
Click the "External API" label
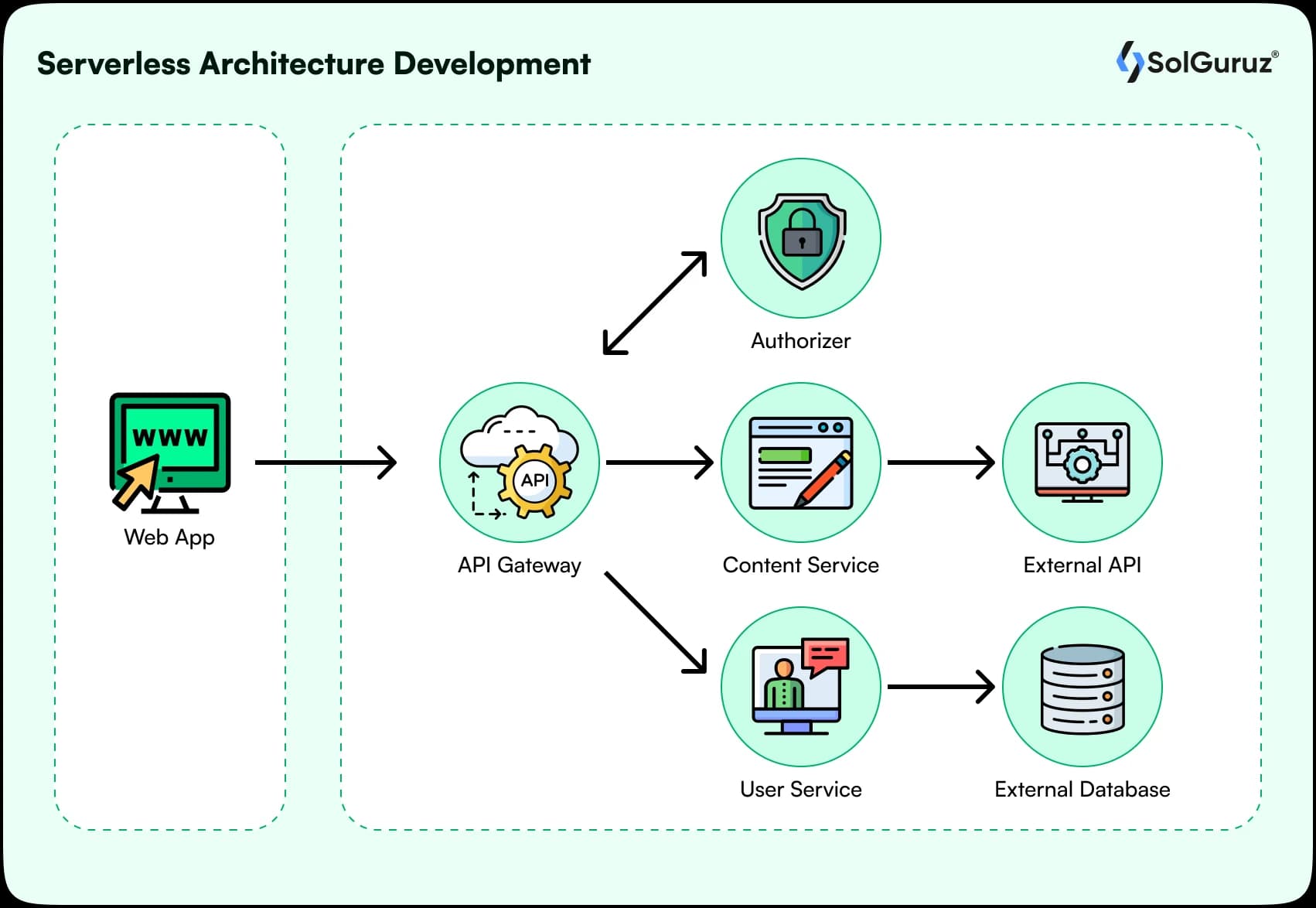point(1082,565)
